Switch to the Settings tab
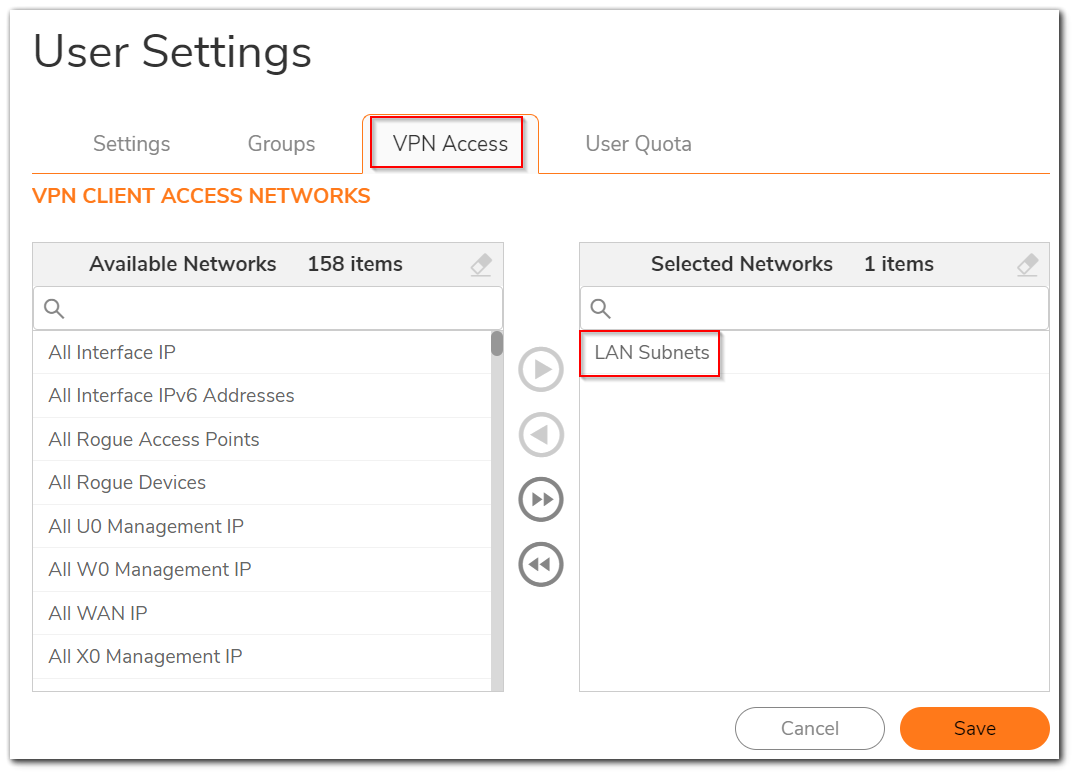 tap(131, 144)
